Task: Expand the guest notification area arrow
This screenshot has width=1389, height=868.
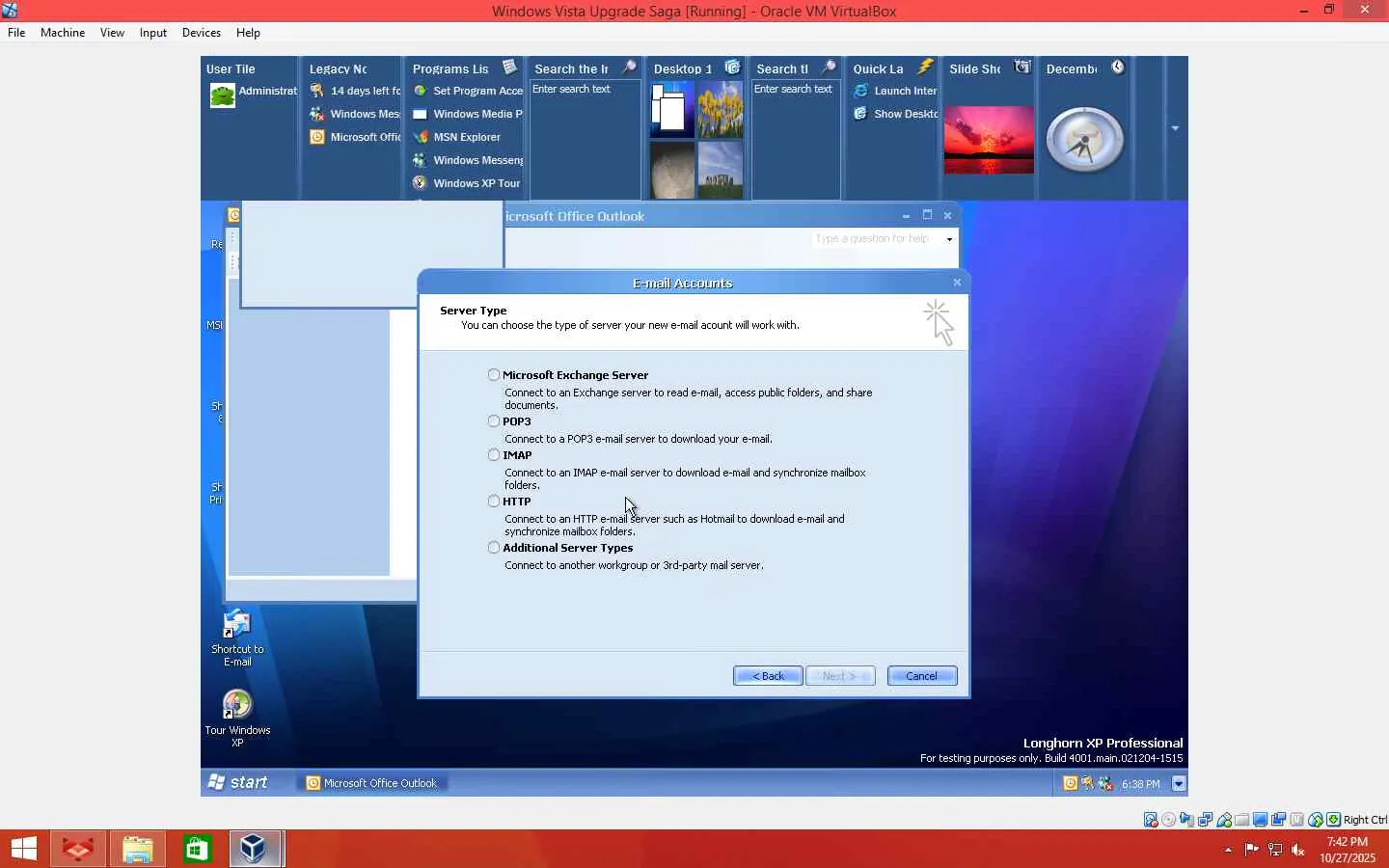Action: pos(1179,783)
